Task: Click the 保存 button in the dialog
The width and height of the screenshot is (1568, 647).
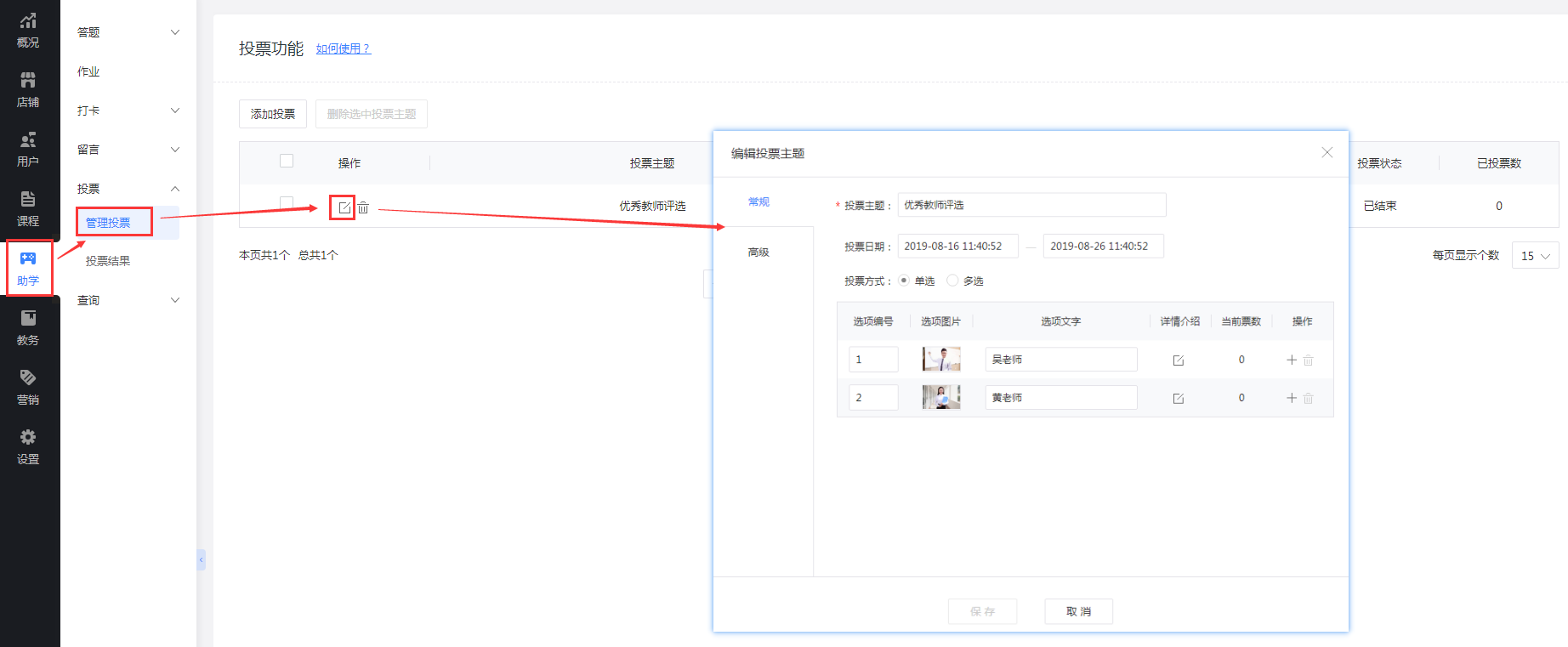Action: pyautogui.click(x=982, y=611)
